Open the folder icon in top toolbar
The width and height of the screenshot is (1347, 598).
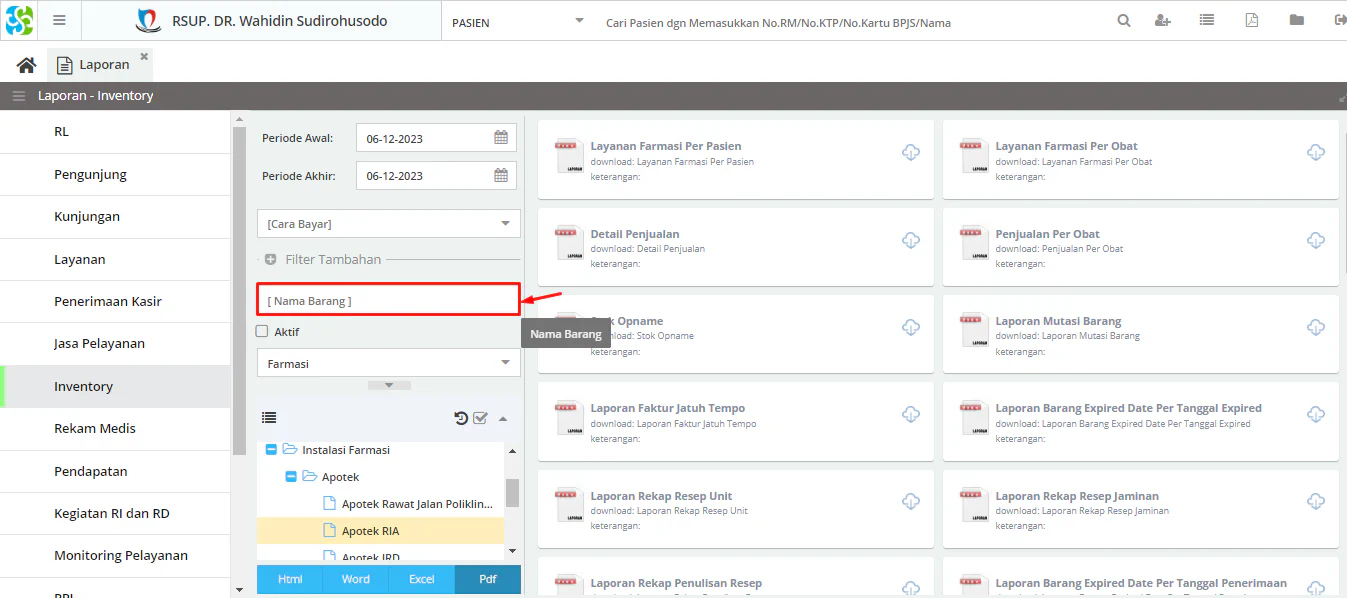coord(1297,20)
